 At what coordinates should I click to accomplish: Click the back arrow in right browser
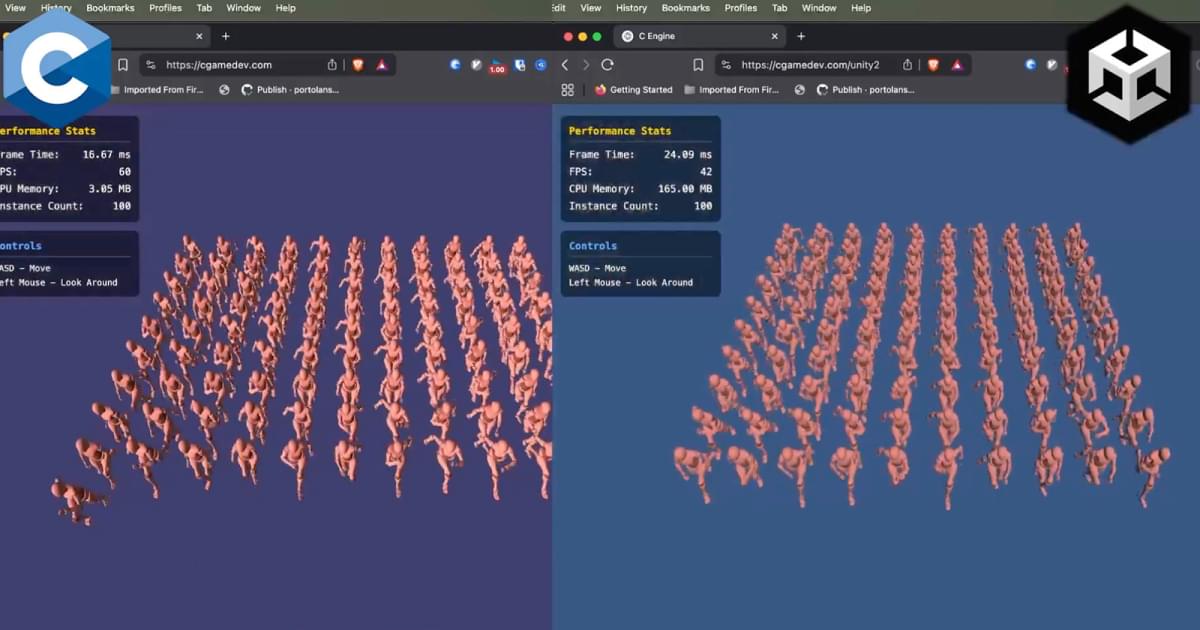coord(565,65)
